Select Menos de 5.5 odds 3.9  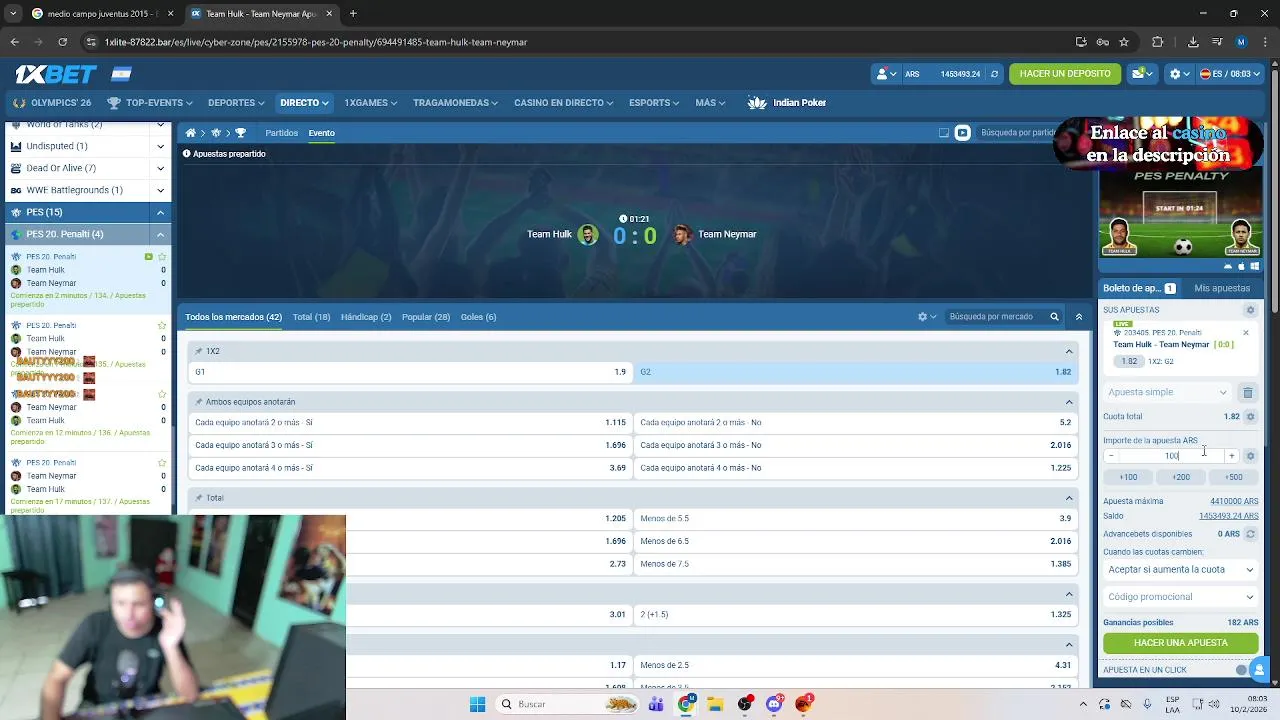tap(856, 519)
